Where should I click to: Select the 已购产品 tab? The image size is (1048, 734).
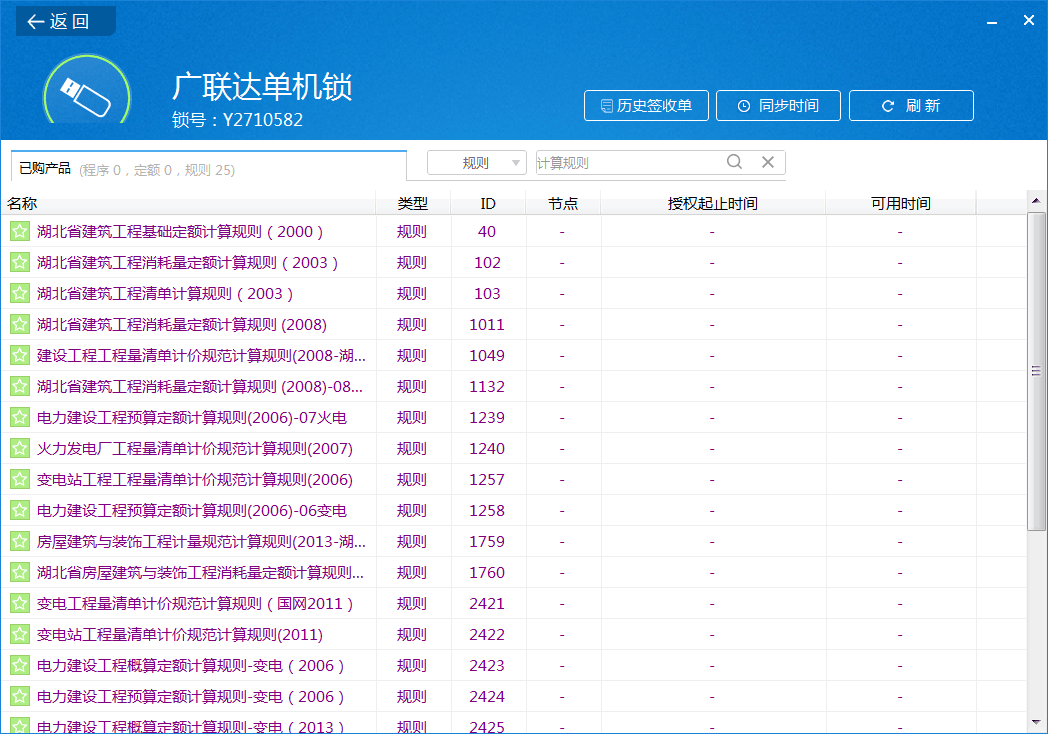pos(209,168)
